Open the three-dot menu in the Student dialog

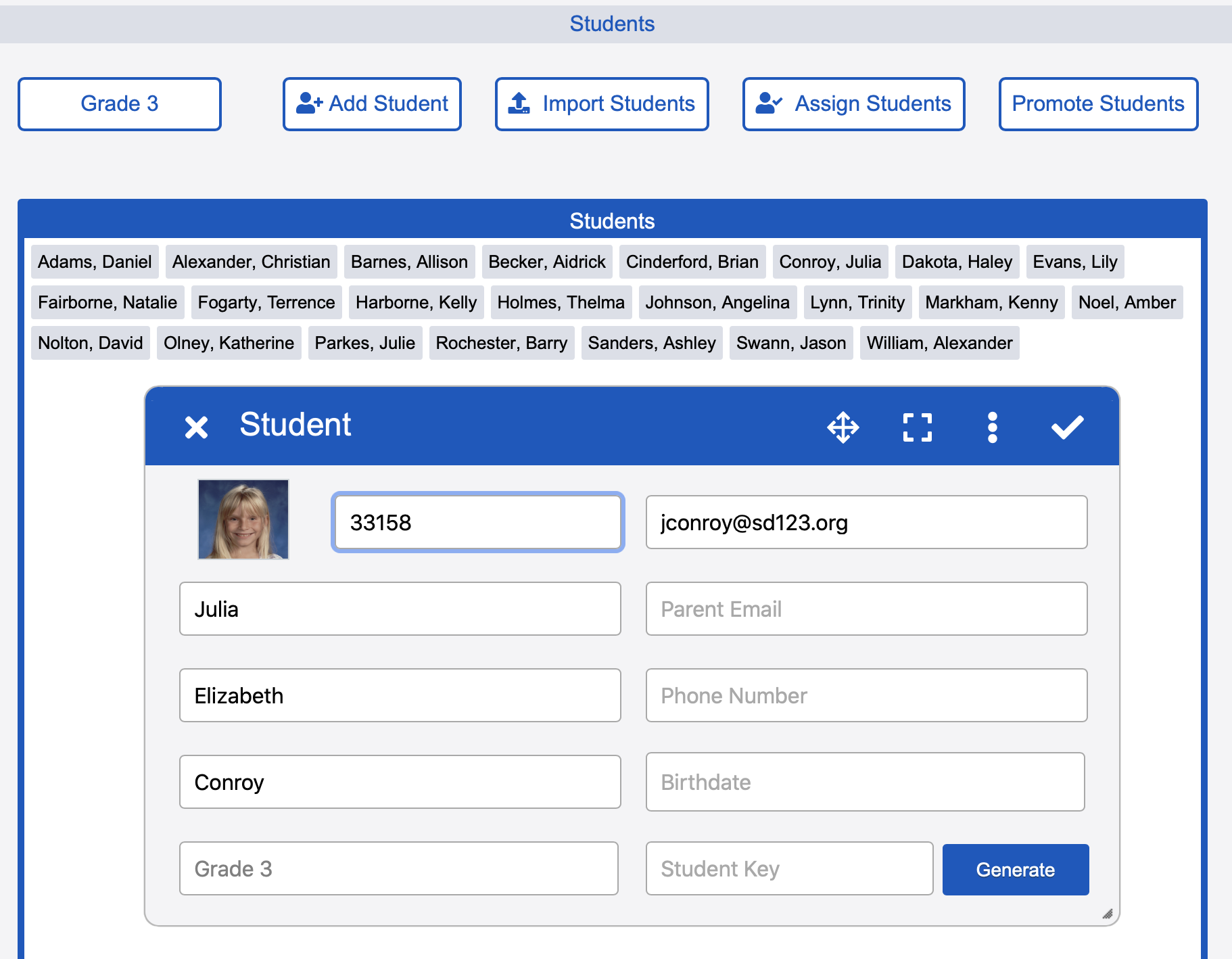tap(992, 426)
